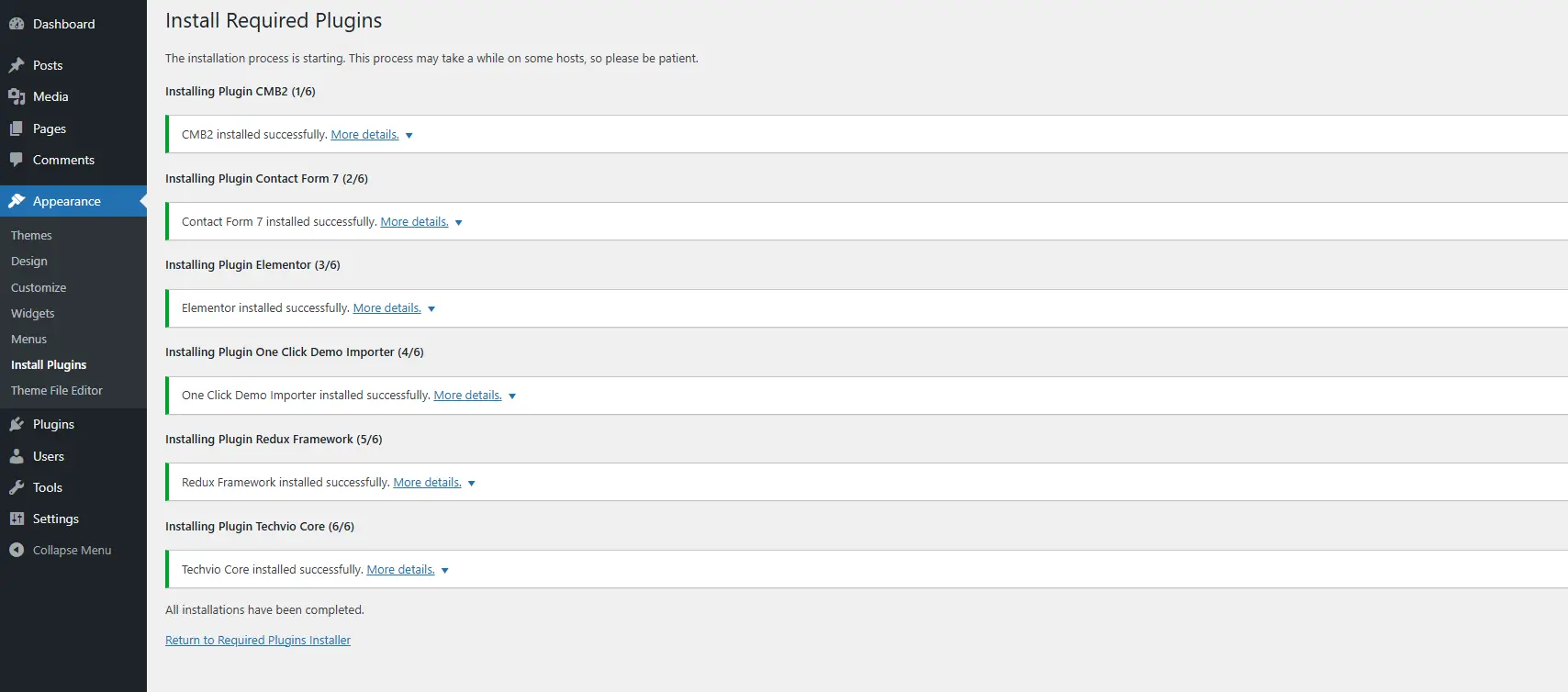Open the Plugins menu item
1568x692 pixels.
point(73,424)
